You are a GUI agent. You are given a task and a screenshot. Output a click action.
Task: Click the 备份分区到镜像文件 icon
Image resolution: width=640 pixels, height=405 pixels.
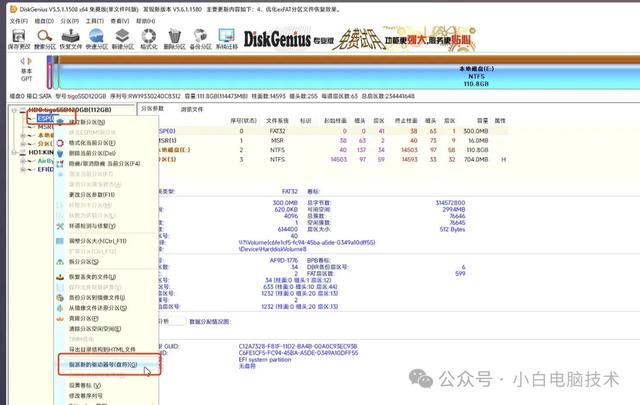60,298
